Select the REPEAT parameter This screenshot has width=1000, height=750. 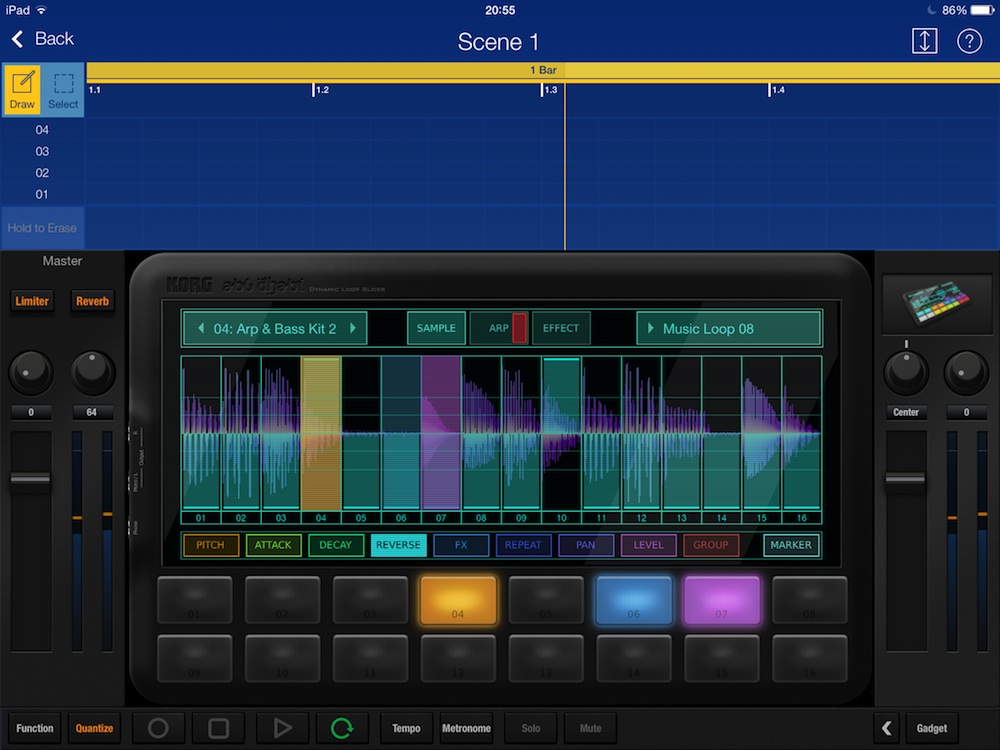(523, 545)
